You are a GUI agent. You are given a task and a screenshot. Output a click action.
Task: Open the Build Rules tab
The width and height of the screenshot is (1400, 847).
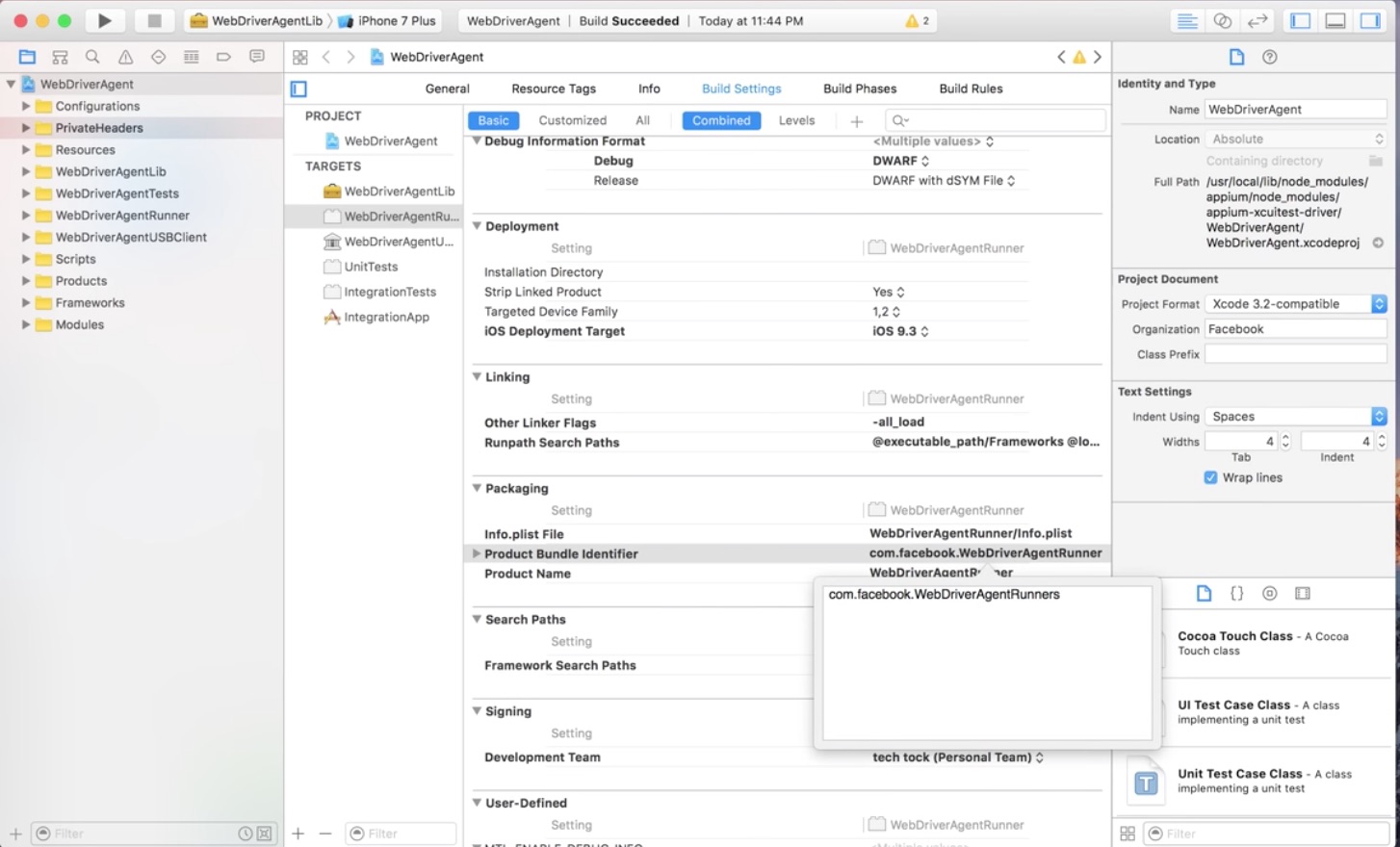pos(971,89)
